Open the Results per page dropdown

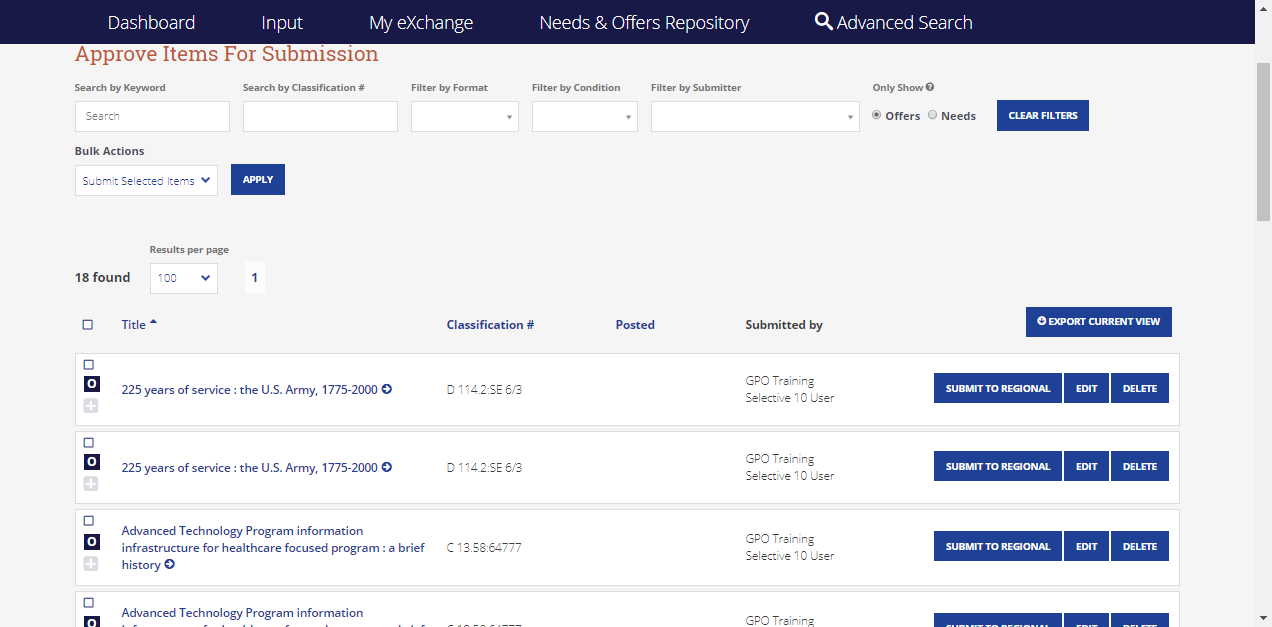click(184, 278)
